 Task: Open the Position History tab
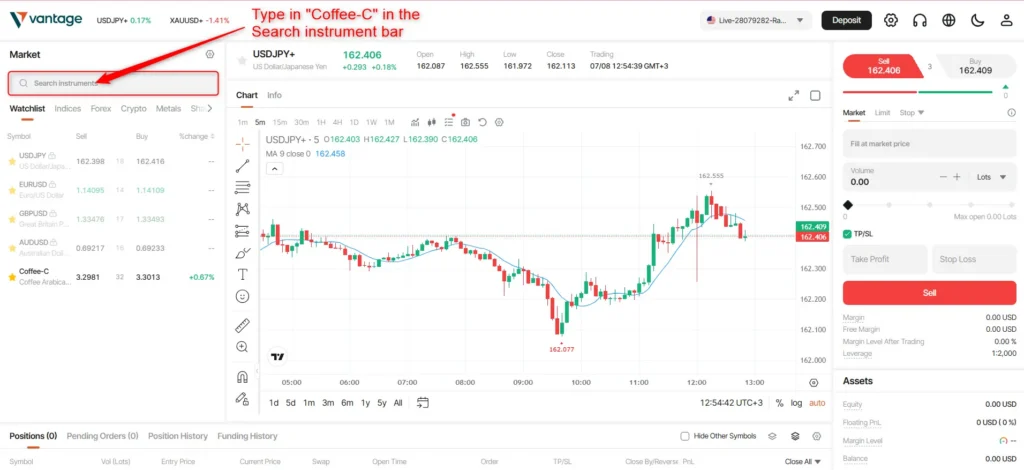178,436
